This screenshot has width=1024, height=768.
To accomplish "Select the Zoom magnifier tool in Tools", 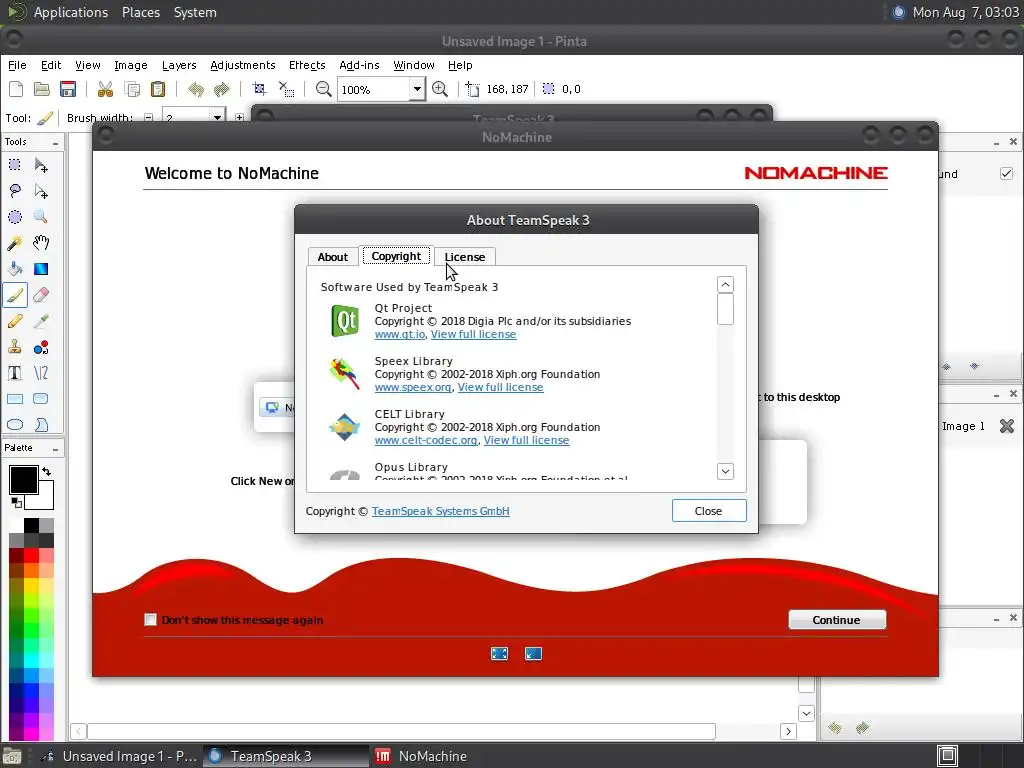I will point(40,217).
